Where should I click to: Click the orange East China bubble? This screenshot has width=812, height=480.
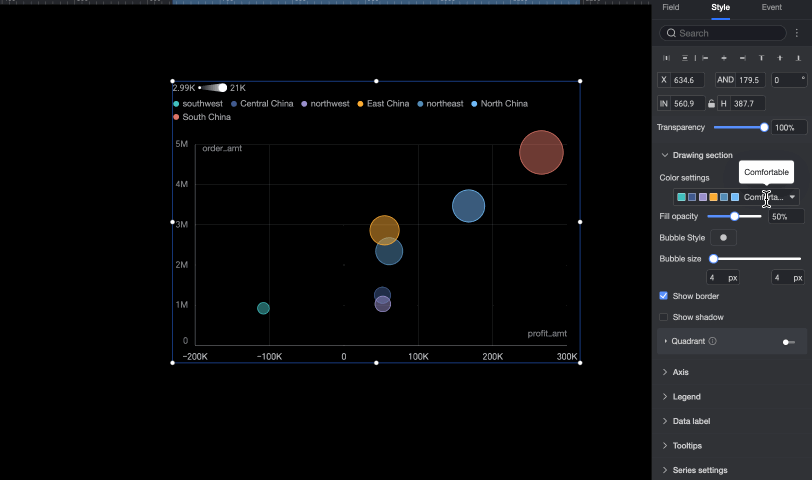384,228
